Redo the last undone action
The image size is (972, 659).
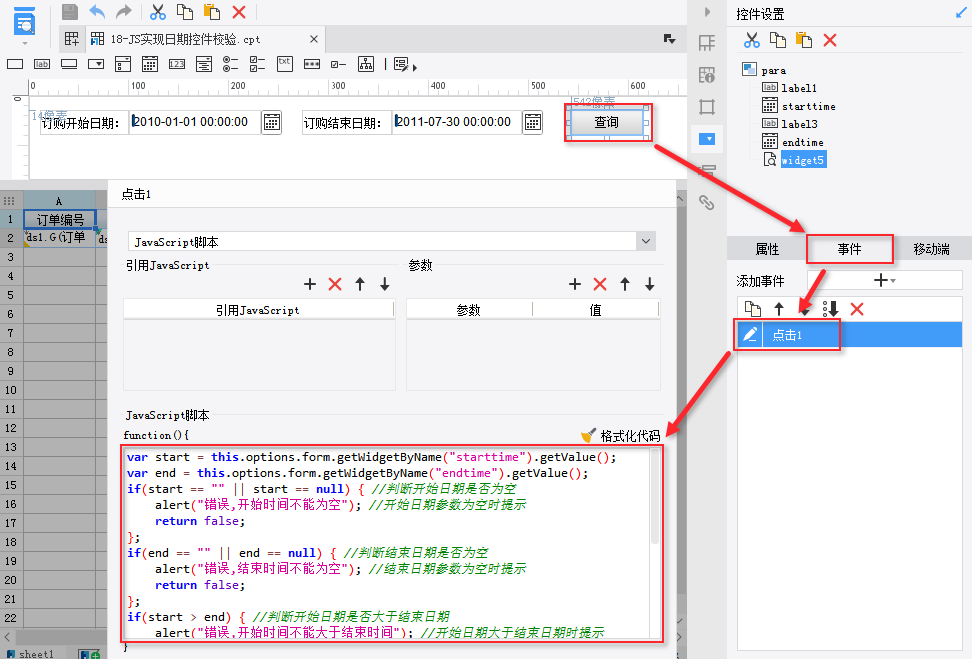pyautogui.click(x=124, y=12)
